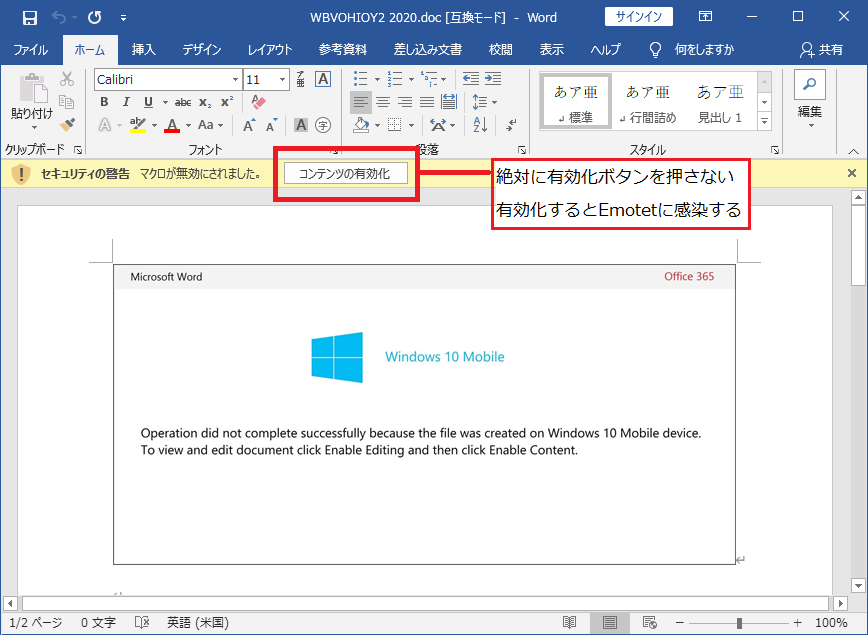Viewport: 868px width, 635px height.
Task: Open the ファイル tab
Action: [x=30, y=50]
